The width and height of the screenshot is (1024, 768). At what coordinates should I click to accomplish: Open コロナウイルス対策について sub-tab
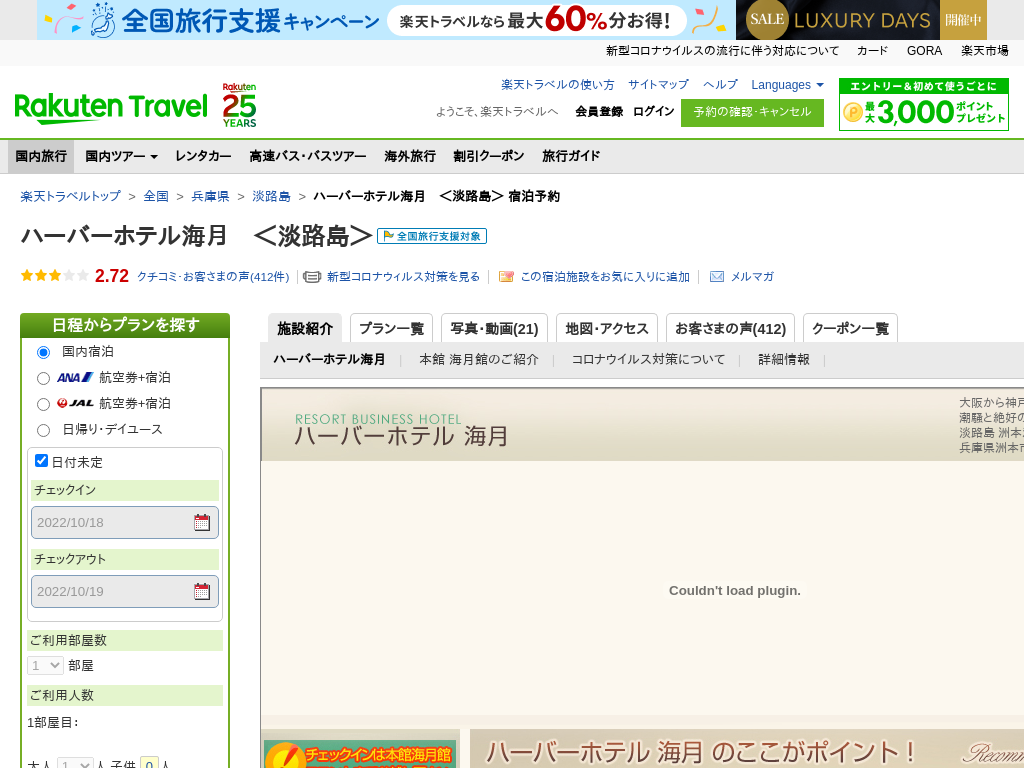pyautogui.click(x=648, y=359)
